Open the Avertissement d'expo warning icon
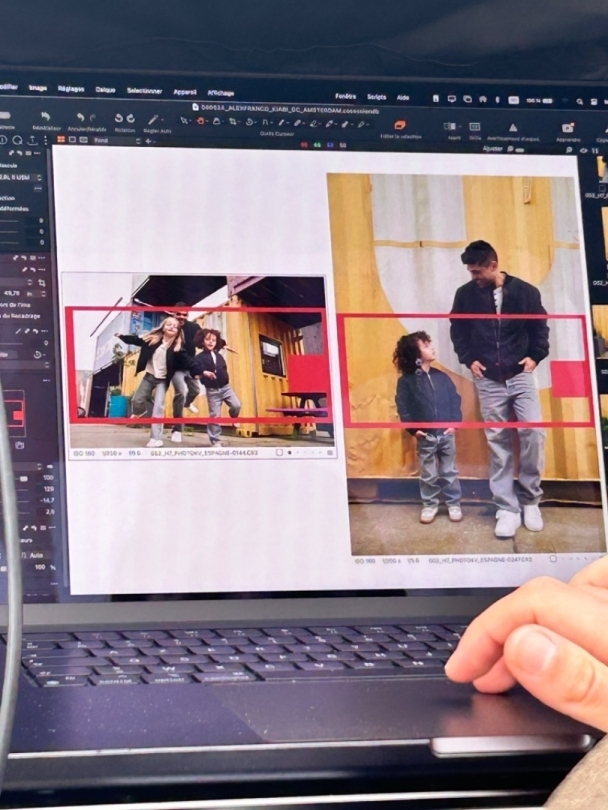Screen dimensions: 608x810 coord(512,127)
